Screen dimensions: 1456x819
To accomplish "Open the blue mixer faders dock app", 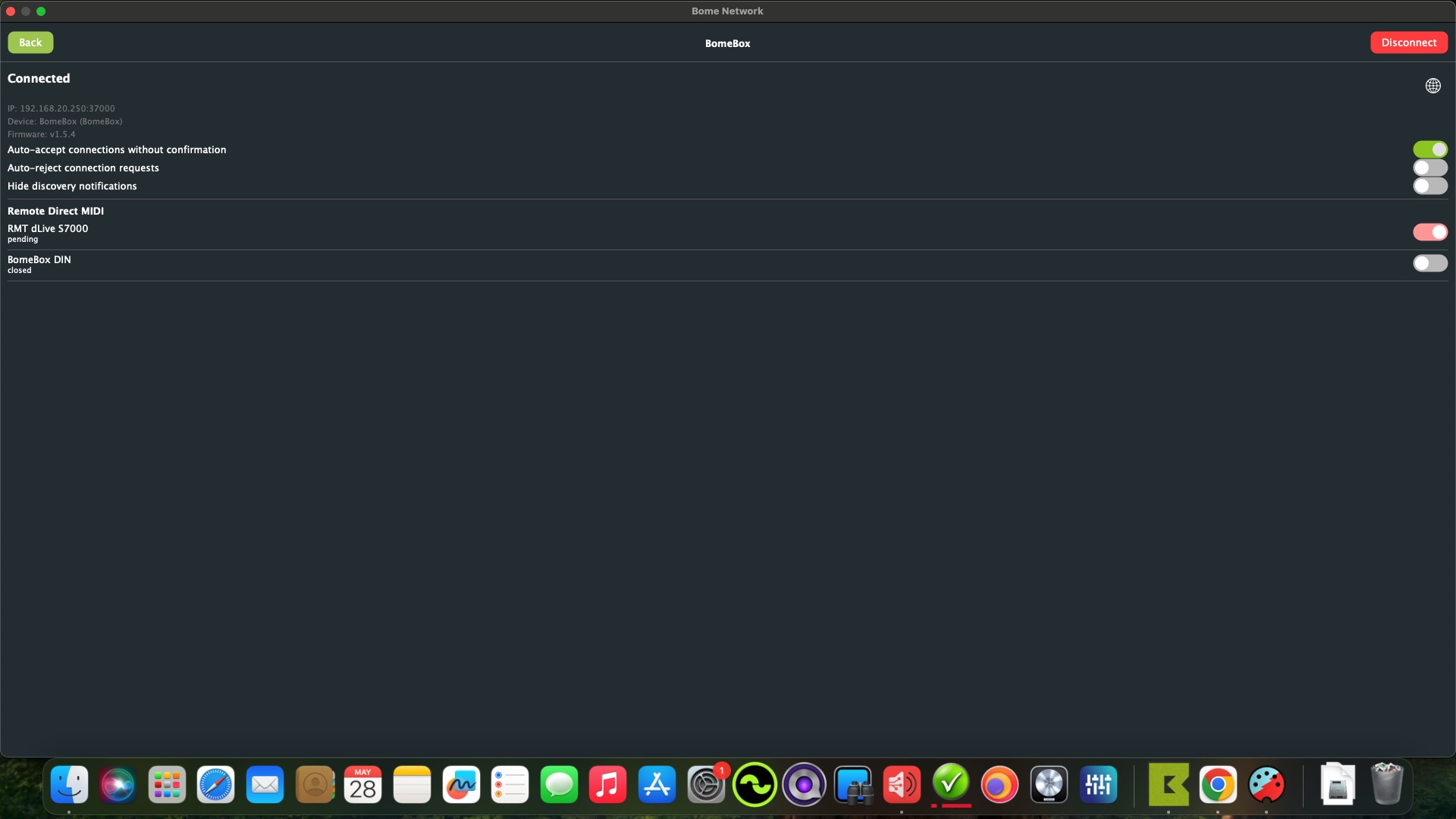I will tap(1098, 784).
